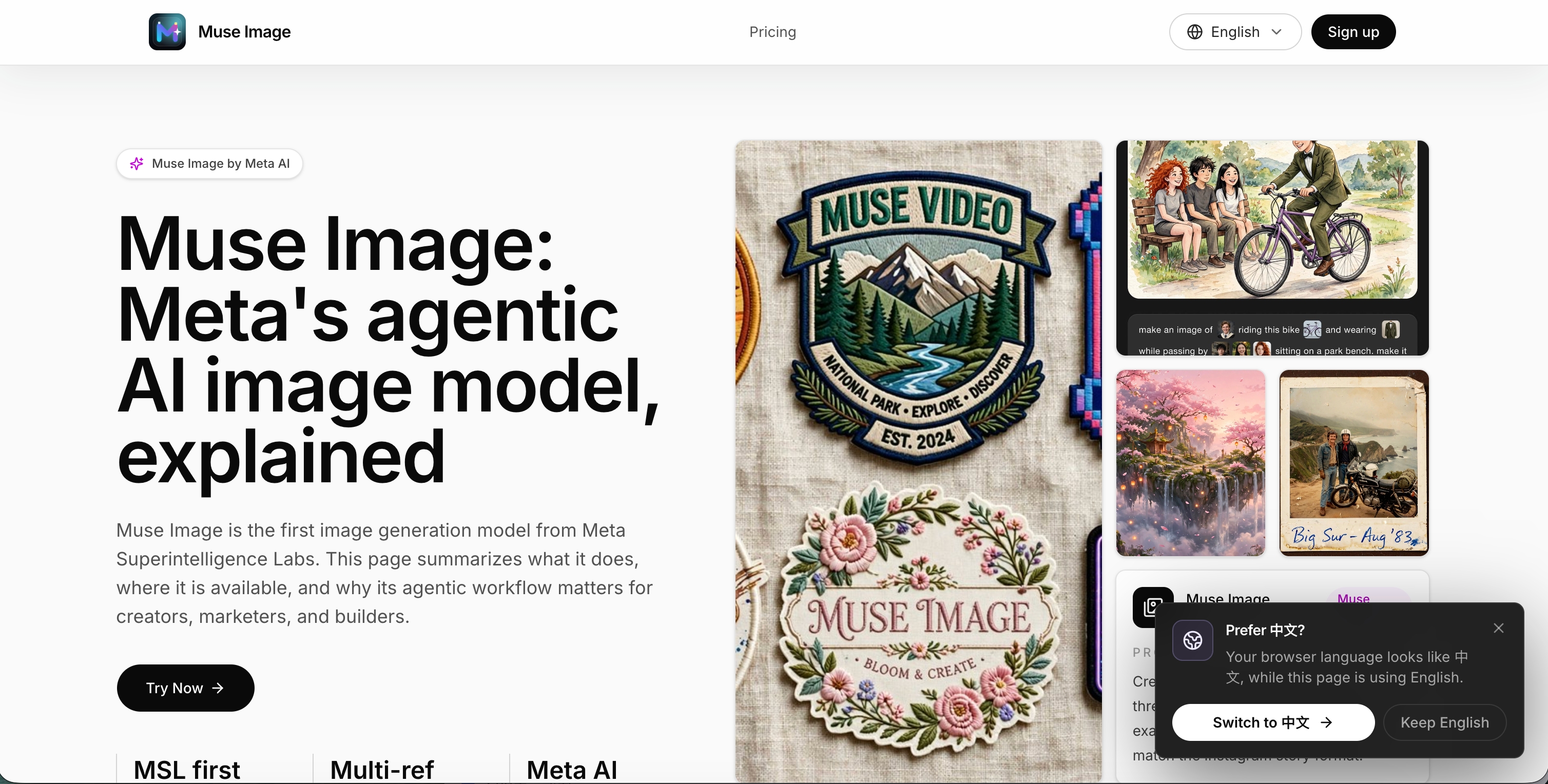Click the Keep English button
This screenshot has width=1548, height=784.
click(1444, 722)
